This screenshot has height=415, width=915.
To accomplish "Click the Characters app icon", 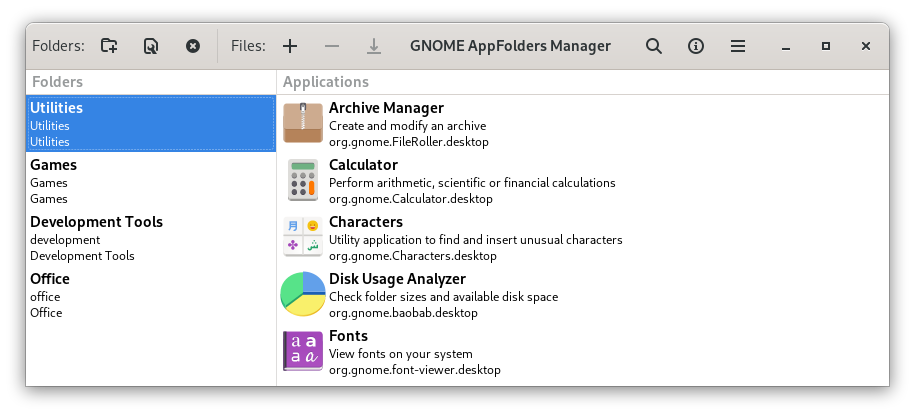I will 303,237.
